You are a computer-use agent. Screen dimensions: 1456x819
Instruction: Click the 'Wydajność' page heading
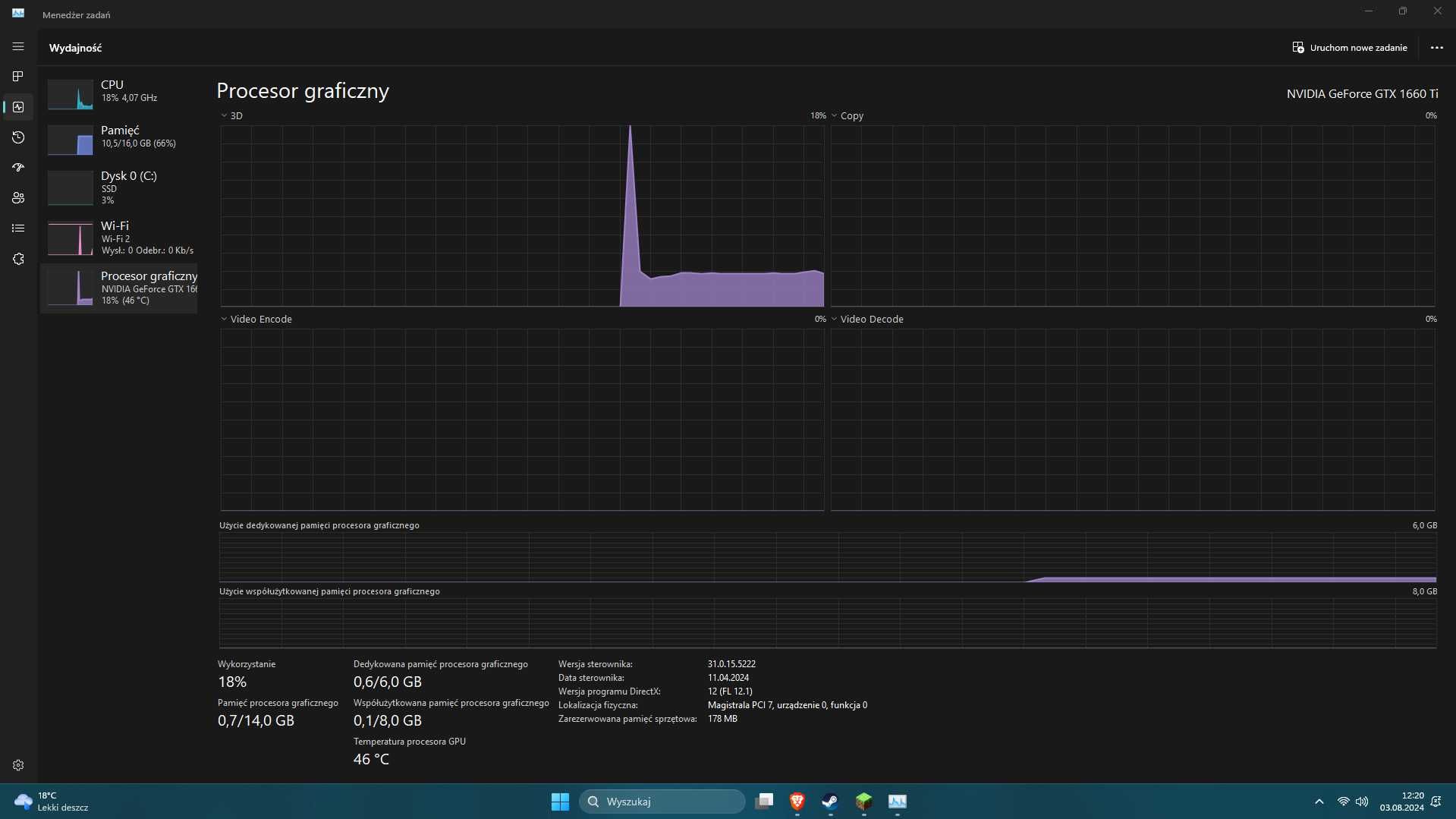(x=75, y=48)
